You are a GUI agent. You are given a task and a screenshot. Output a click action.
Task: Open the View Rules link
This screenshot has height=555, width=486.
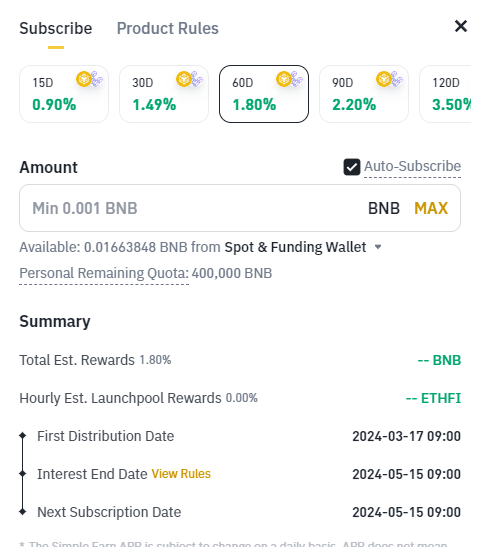[181, 474]
